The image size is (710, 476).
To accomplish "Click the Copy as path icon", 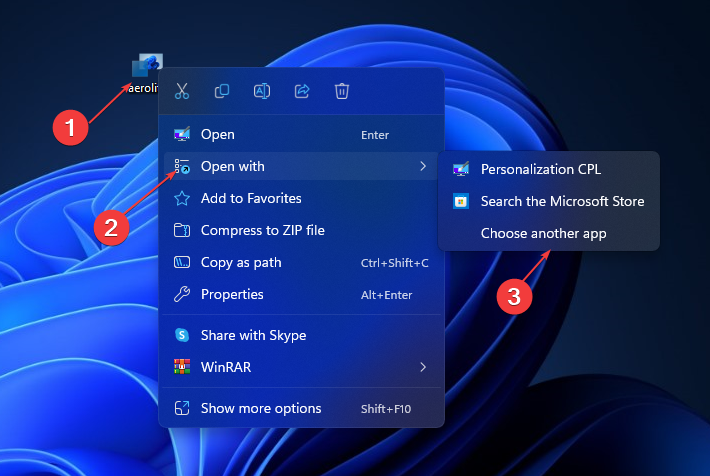I will pos(182,262).
